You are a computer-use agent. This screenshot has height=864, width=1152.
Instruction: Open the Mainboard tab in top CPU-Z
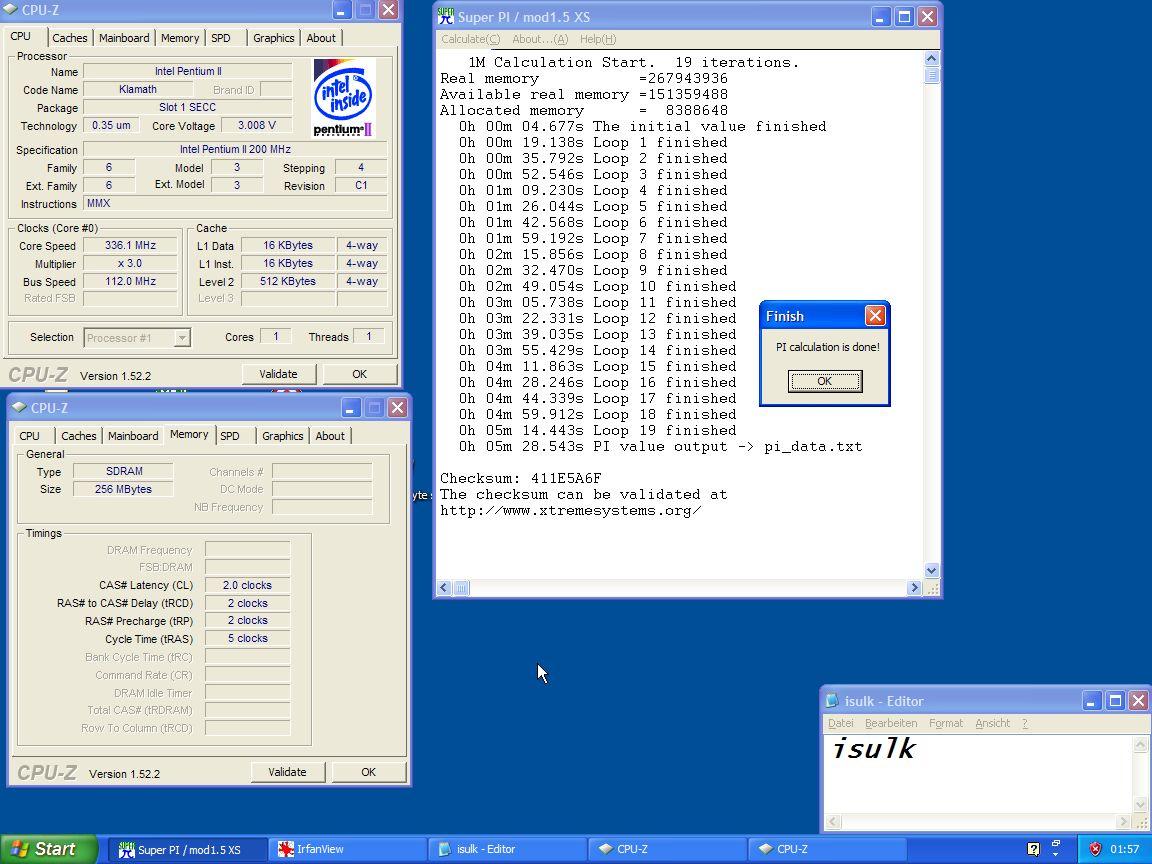click(x=124, y=38)
